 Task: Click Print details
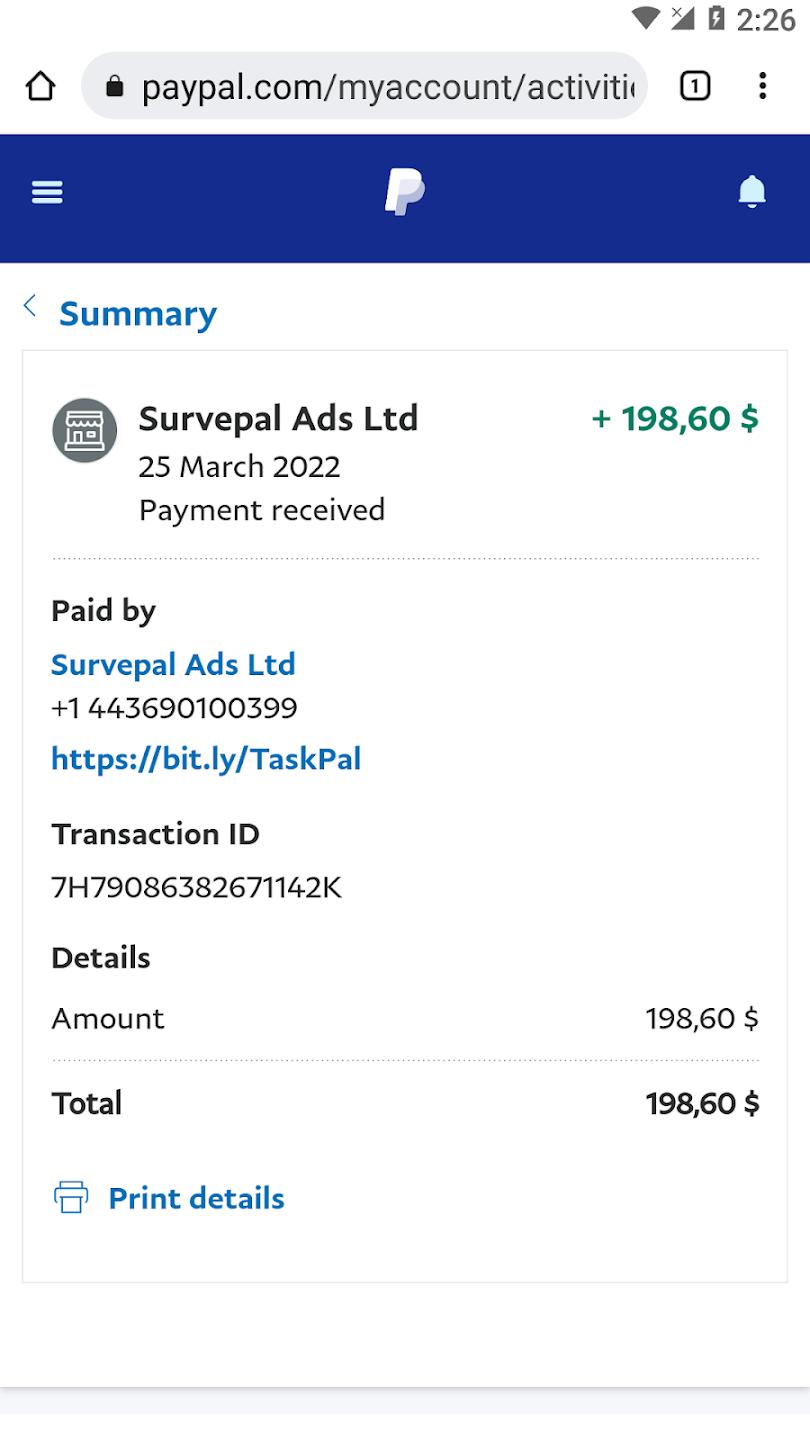click(196, 1198)
